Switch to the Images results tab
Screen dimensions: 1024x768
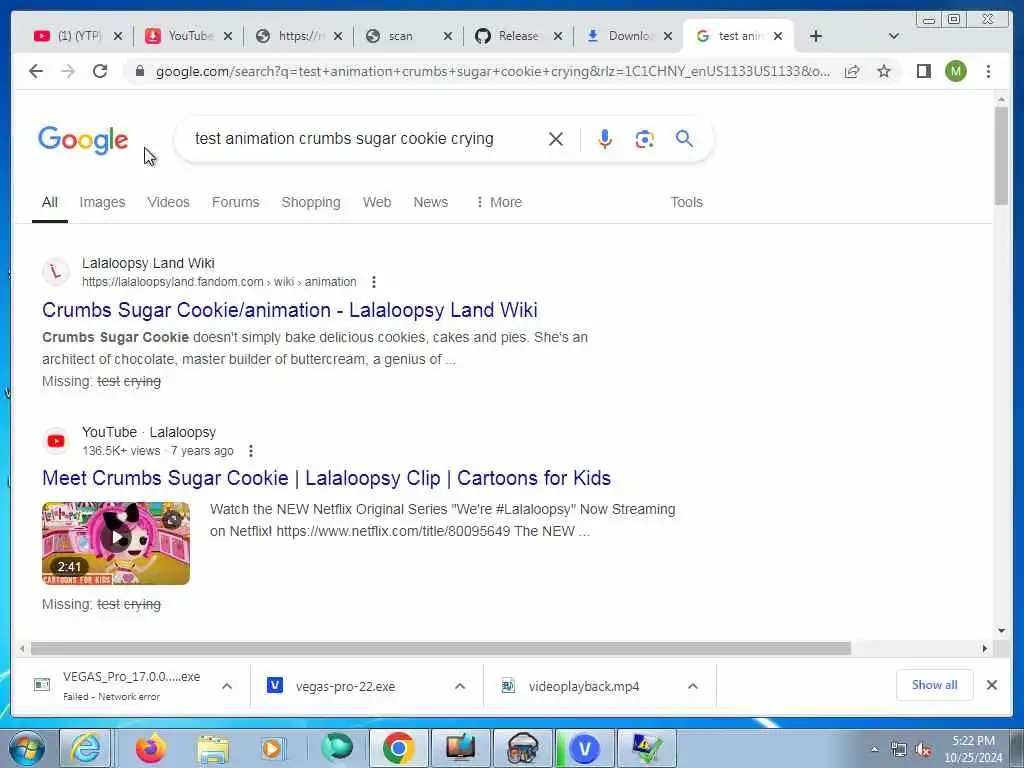tap(103, 202)
